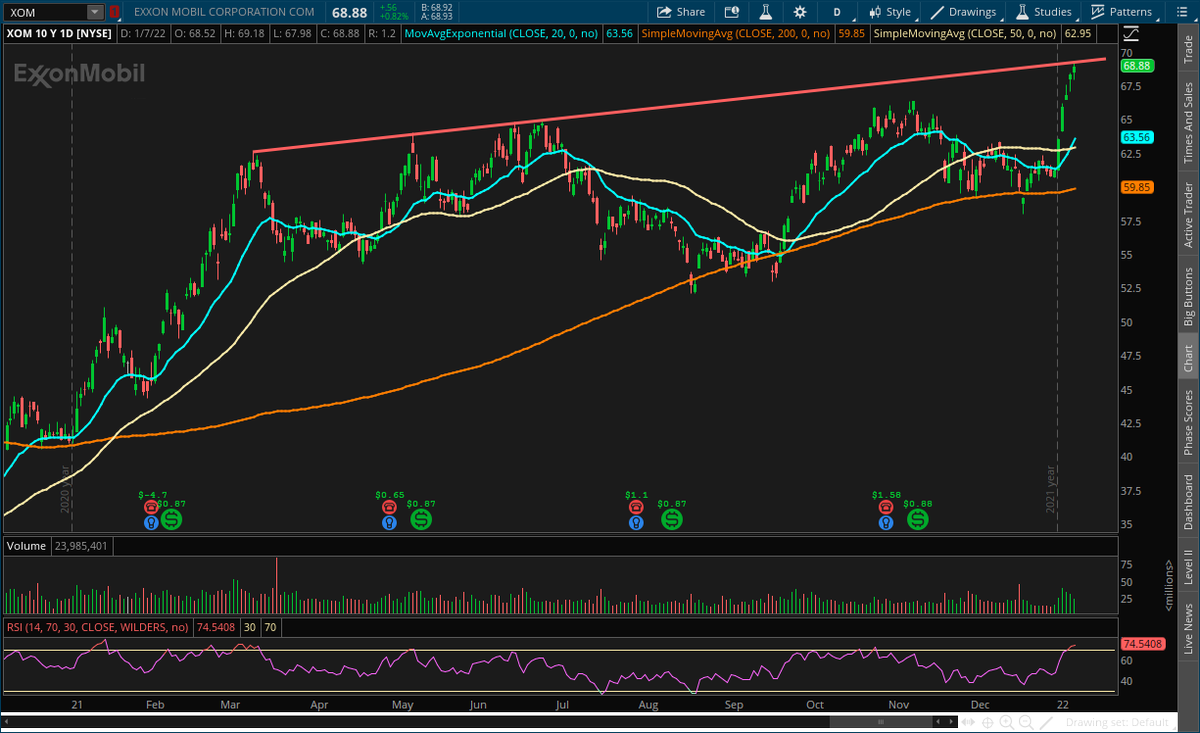Open the Level II sidebar tab
Image resolution: width=1200 pixels, height=733 pixels.
tap(1188, 569)
